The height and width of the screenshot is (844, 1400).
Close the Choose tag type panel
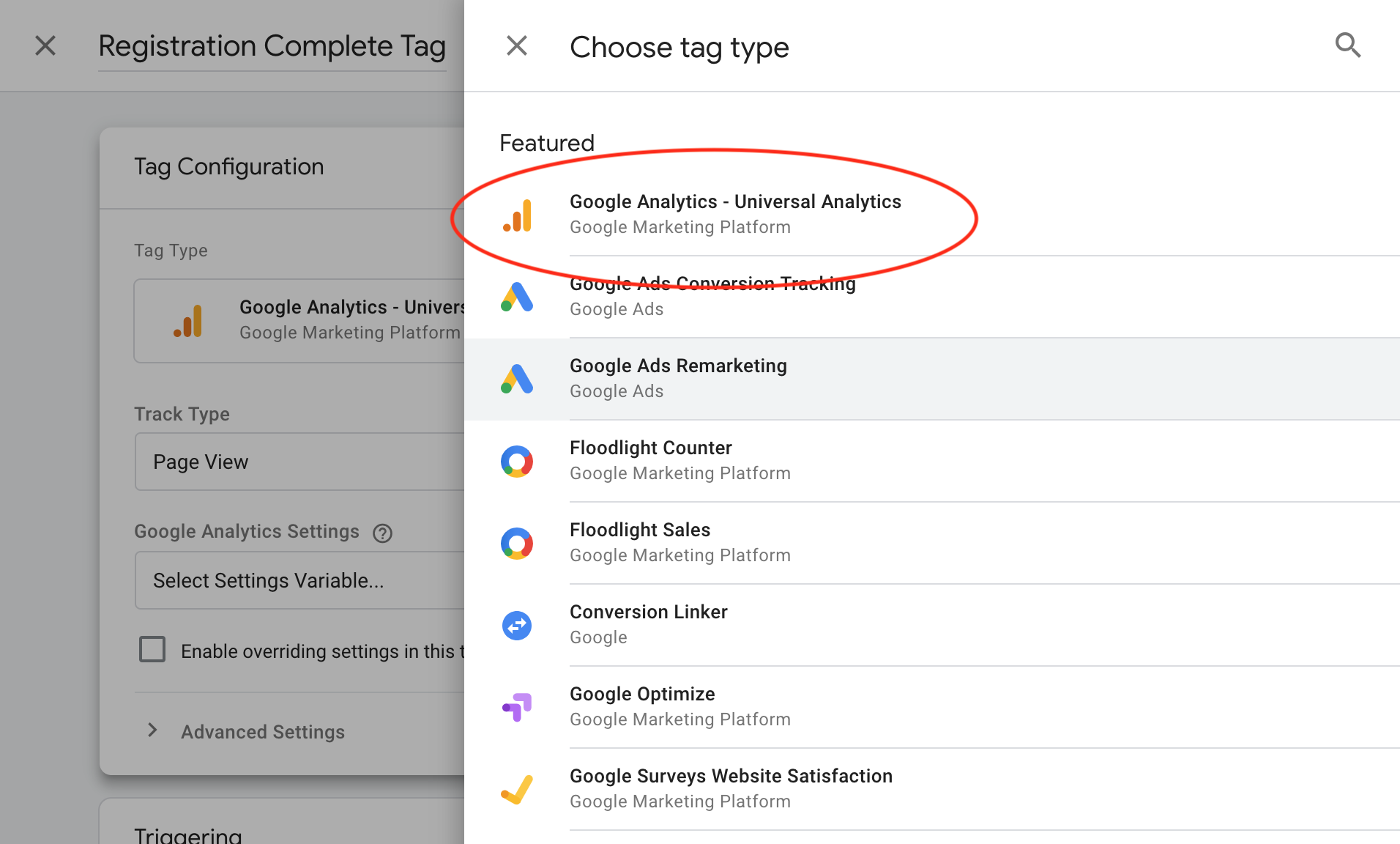point(517,46)
